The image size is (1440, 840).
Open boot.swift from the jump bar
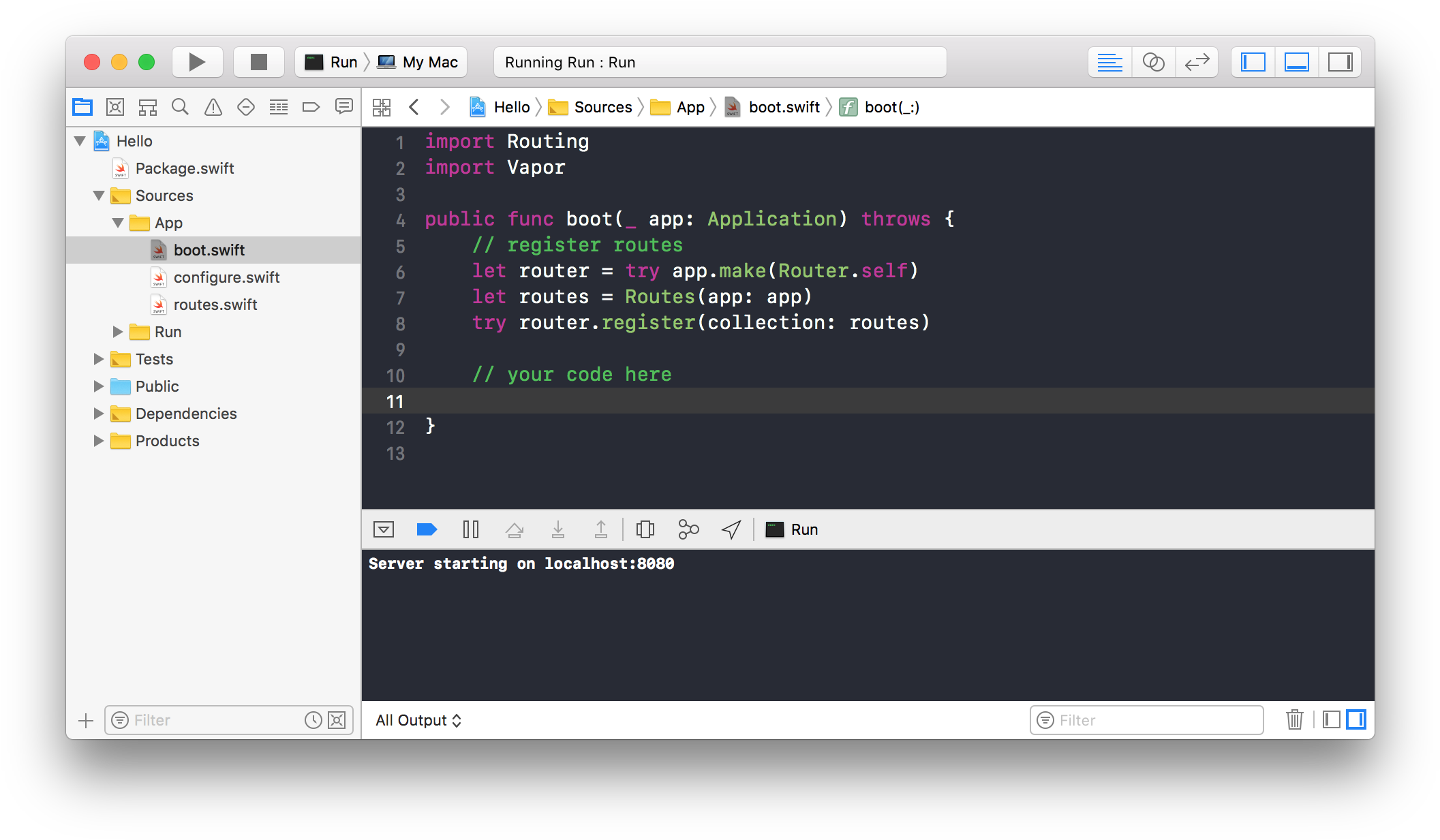click(x=784, y=107)
